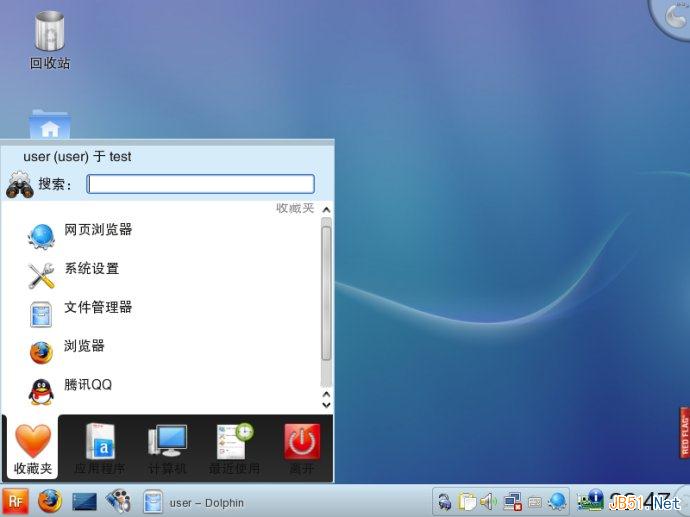Click the Firefox icon in the taskbar

click(49, 500)
